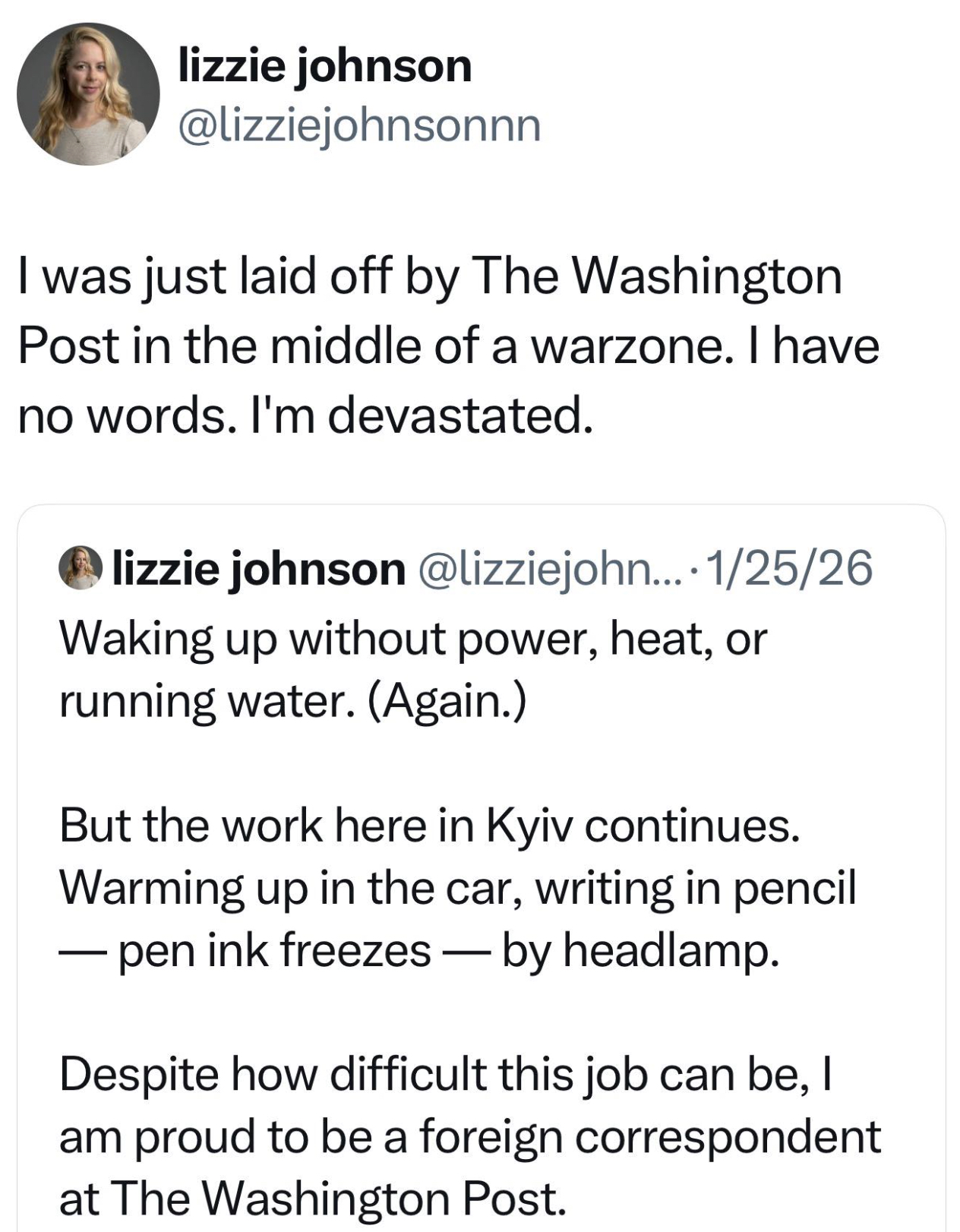The image size is (960, 1232).
Task: Open the quoted tweet's 1/25/26 date
Action: [790, 568]
